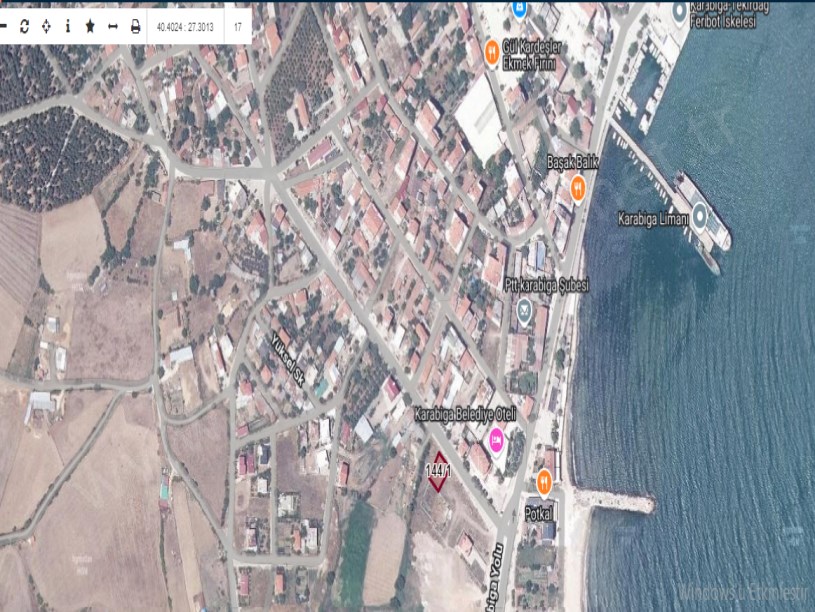The width and height of the screenshot is (815, 612).
Task: Click the Karabiga Limanı port marker
Action: [x=700, y=215]
